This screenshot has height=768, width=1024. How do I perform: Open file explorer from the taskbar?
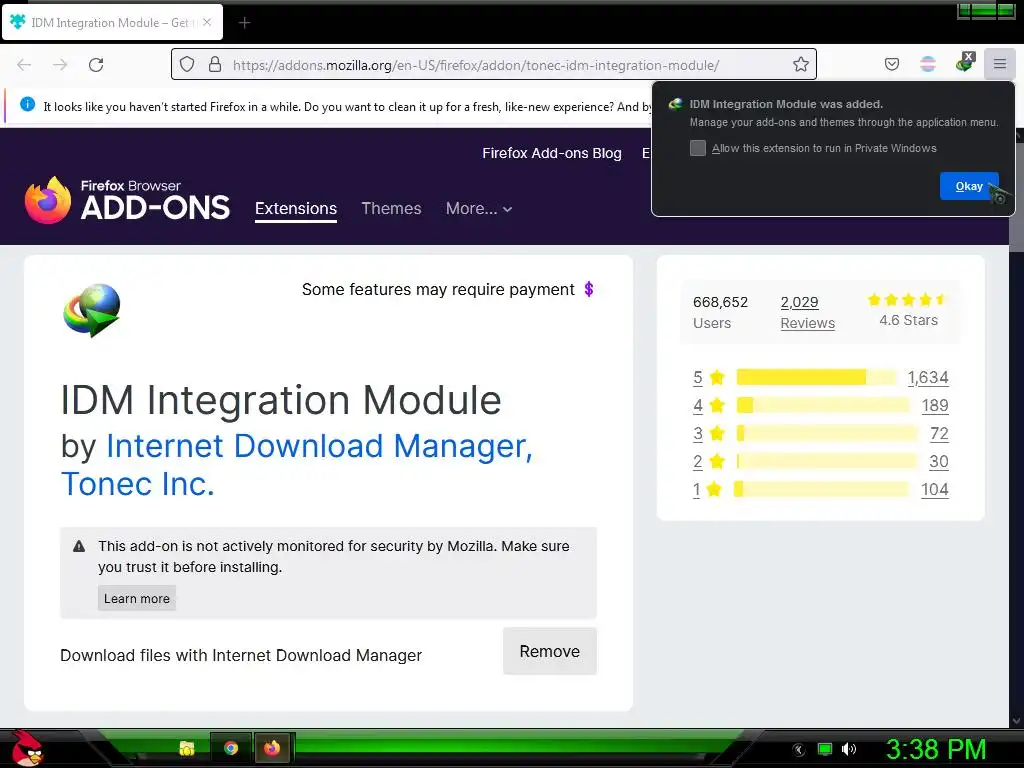pos(187,748)
